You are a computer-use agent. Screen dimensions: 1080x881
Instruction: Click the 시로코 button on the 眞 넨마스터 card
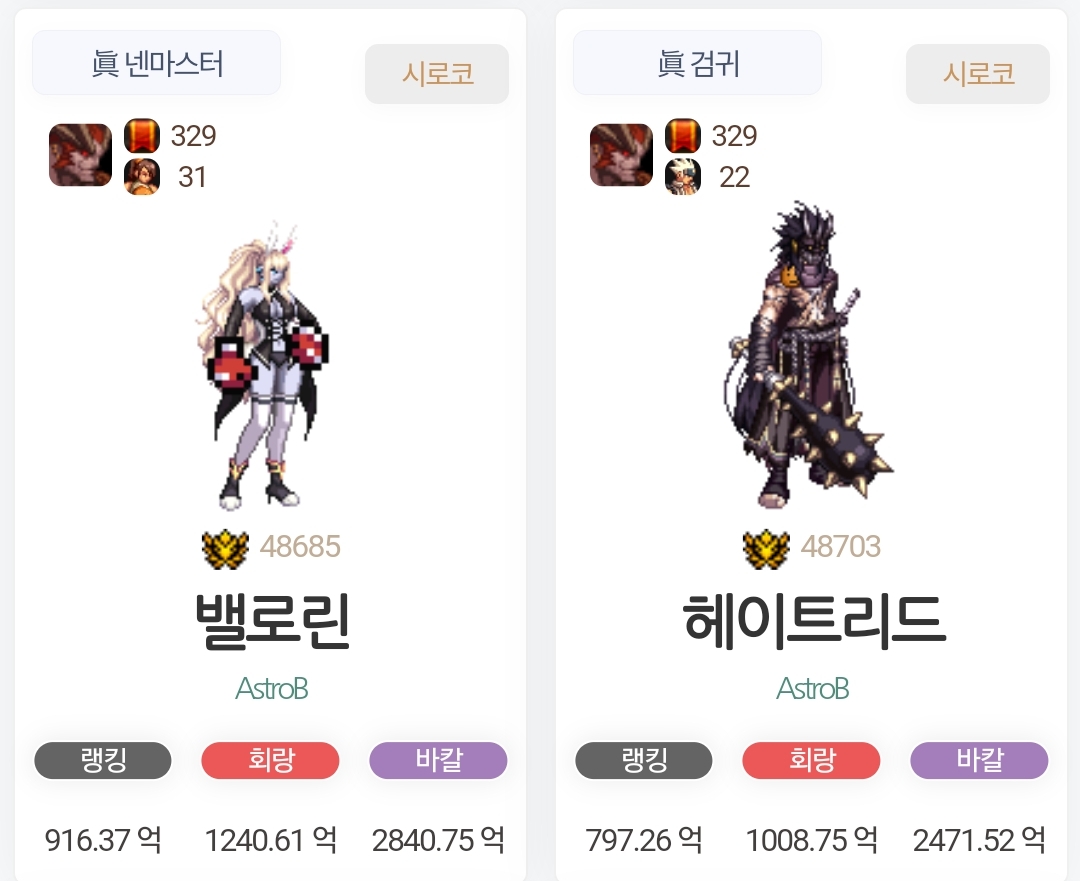(x=437, y=74)
